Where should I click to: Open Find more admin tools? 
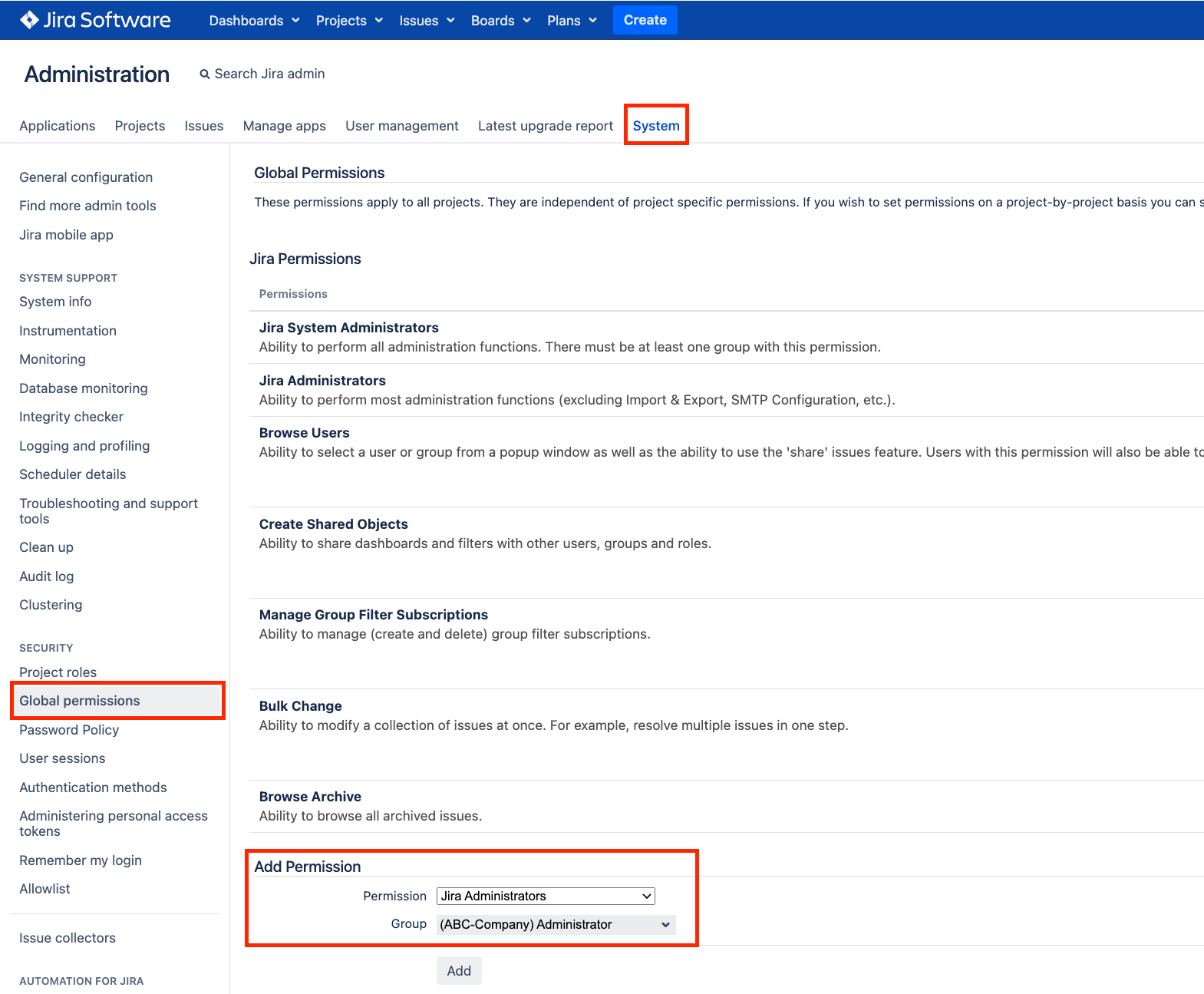click(x=87, y=206)
